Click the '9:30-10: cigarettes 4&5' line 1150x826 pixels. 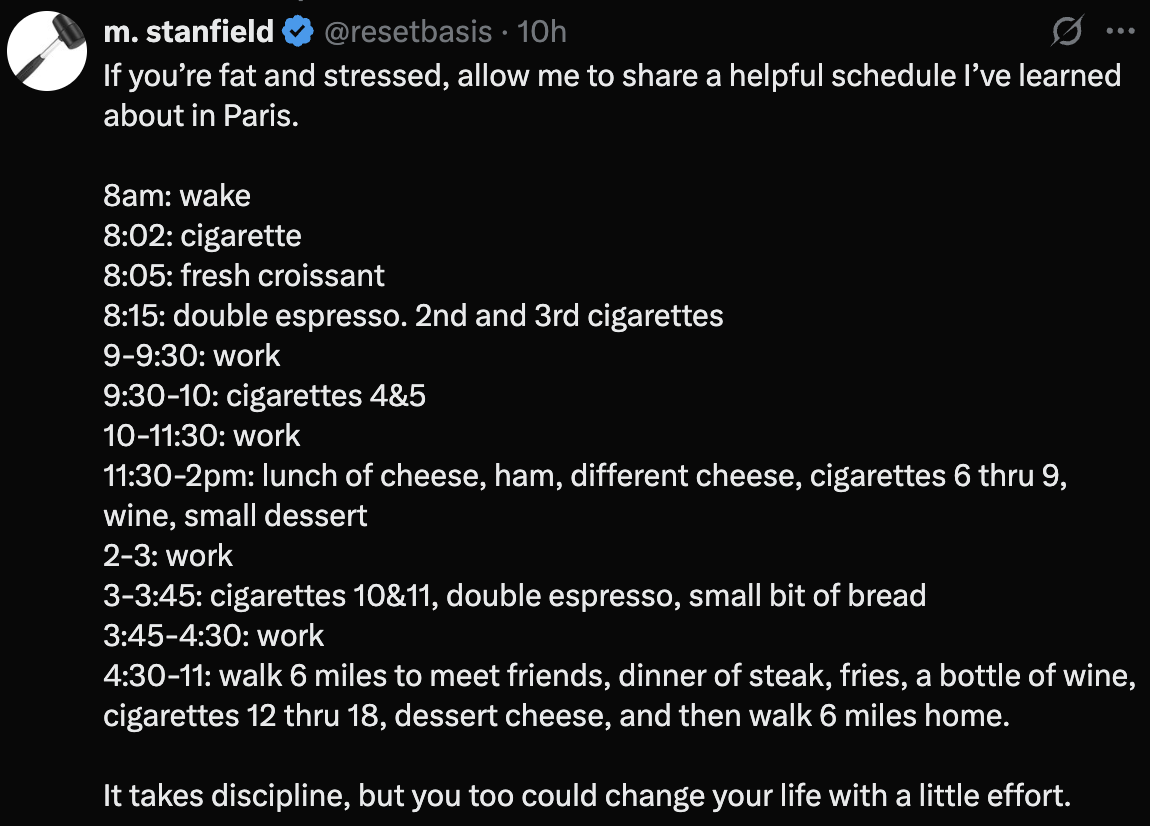265,395
